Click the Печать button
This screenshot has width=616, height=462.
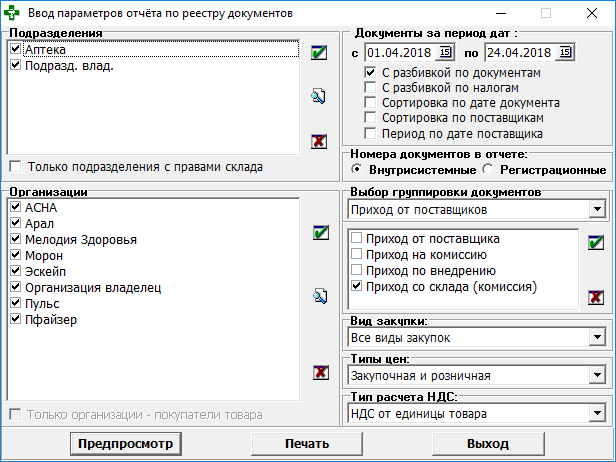[307, 444]
